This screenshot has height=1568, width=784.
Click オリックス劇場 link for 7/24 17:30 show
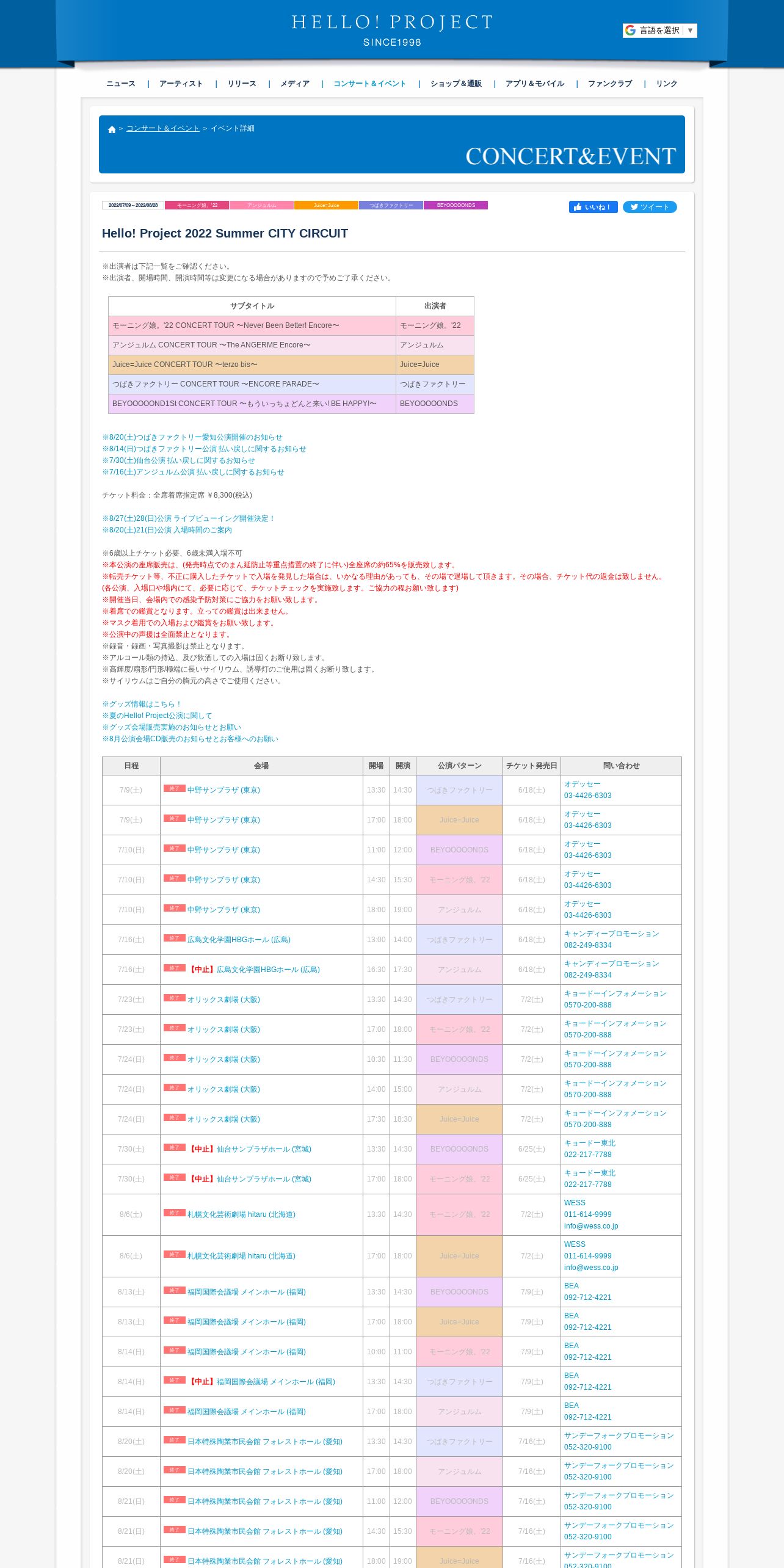pyautogui.click(x=223, y=1119)
